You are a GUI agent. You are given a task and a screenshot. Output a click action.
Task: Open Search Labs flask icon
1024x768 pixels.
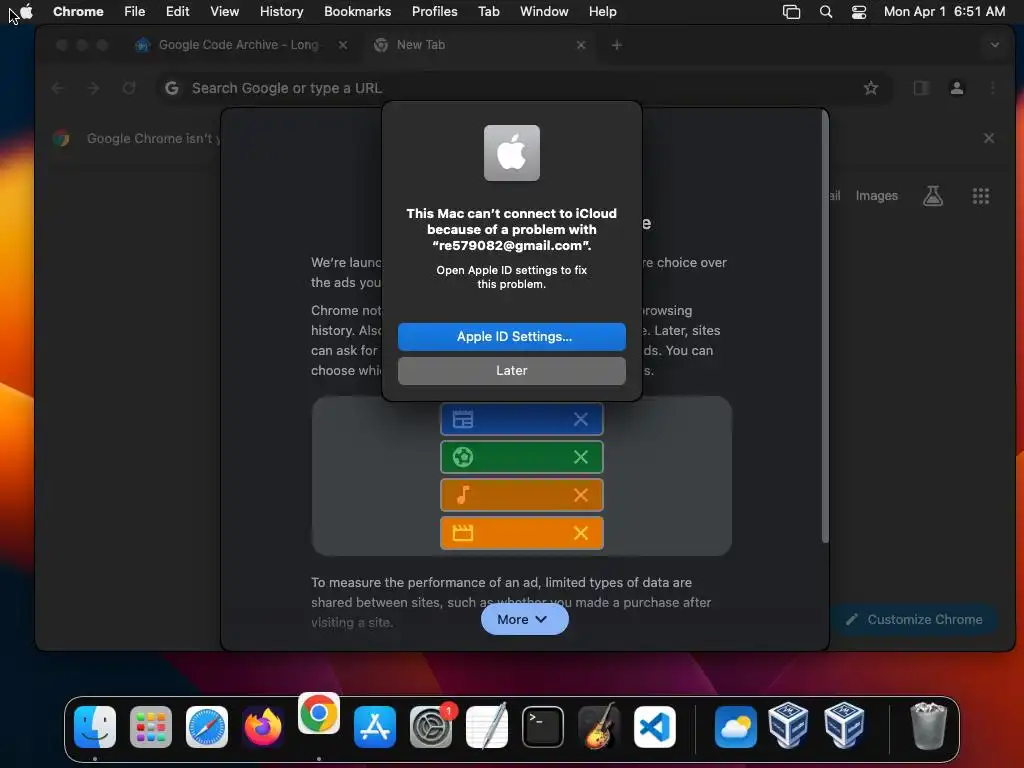933,195
